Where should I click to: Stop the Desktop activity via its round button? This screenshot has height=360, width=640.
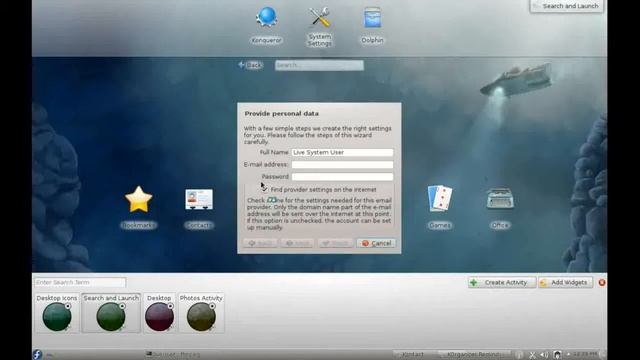click(x=171, y=306)
